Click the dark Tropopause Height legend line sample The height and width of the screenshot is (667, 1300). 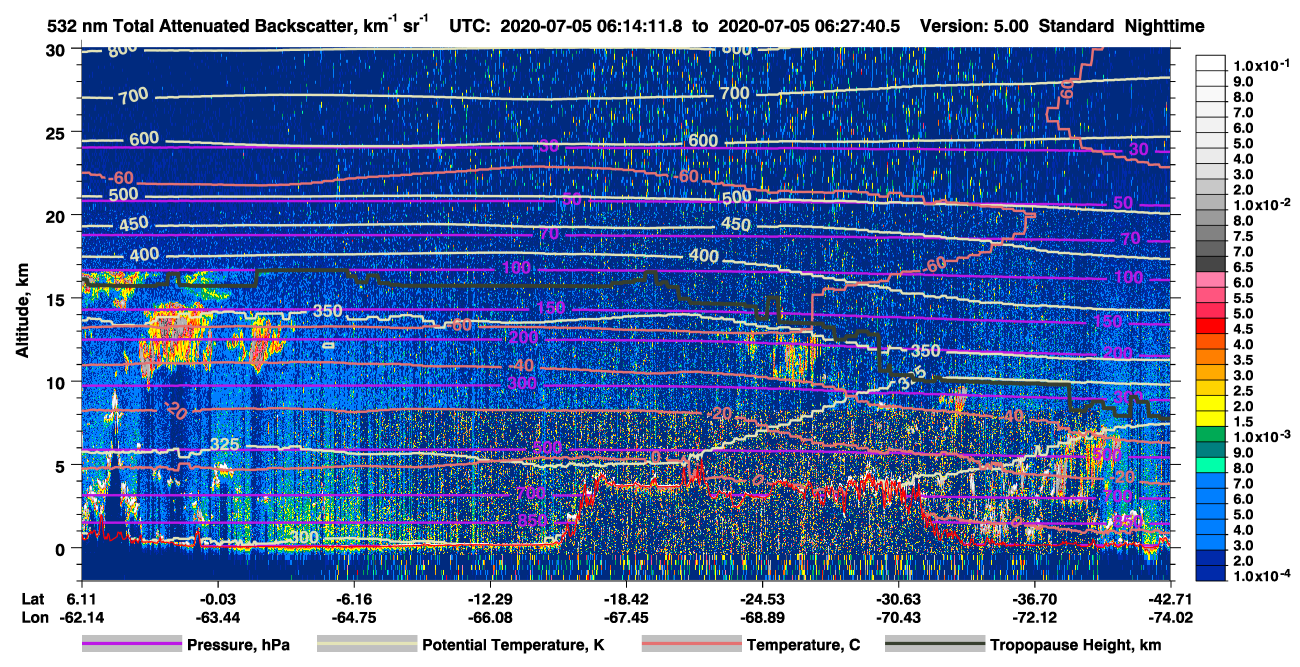pos(934,645)
